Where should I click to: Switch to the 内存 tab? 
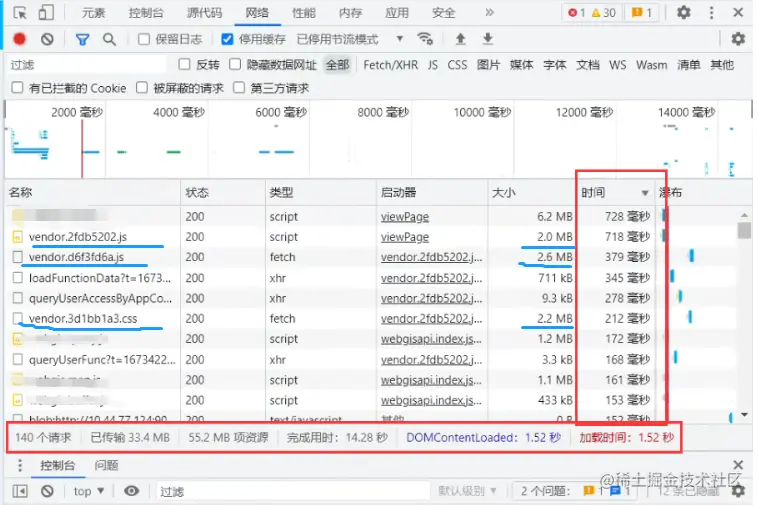pos(350,13)
